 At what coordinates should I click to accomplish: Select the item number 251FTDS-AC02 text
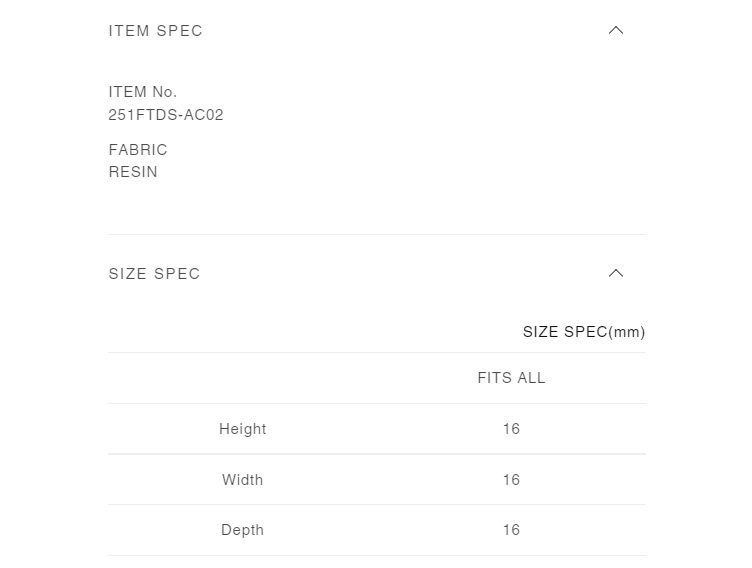[x=166, y=115]
